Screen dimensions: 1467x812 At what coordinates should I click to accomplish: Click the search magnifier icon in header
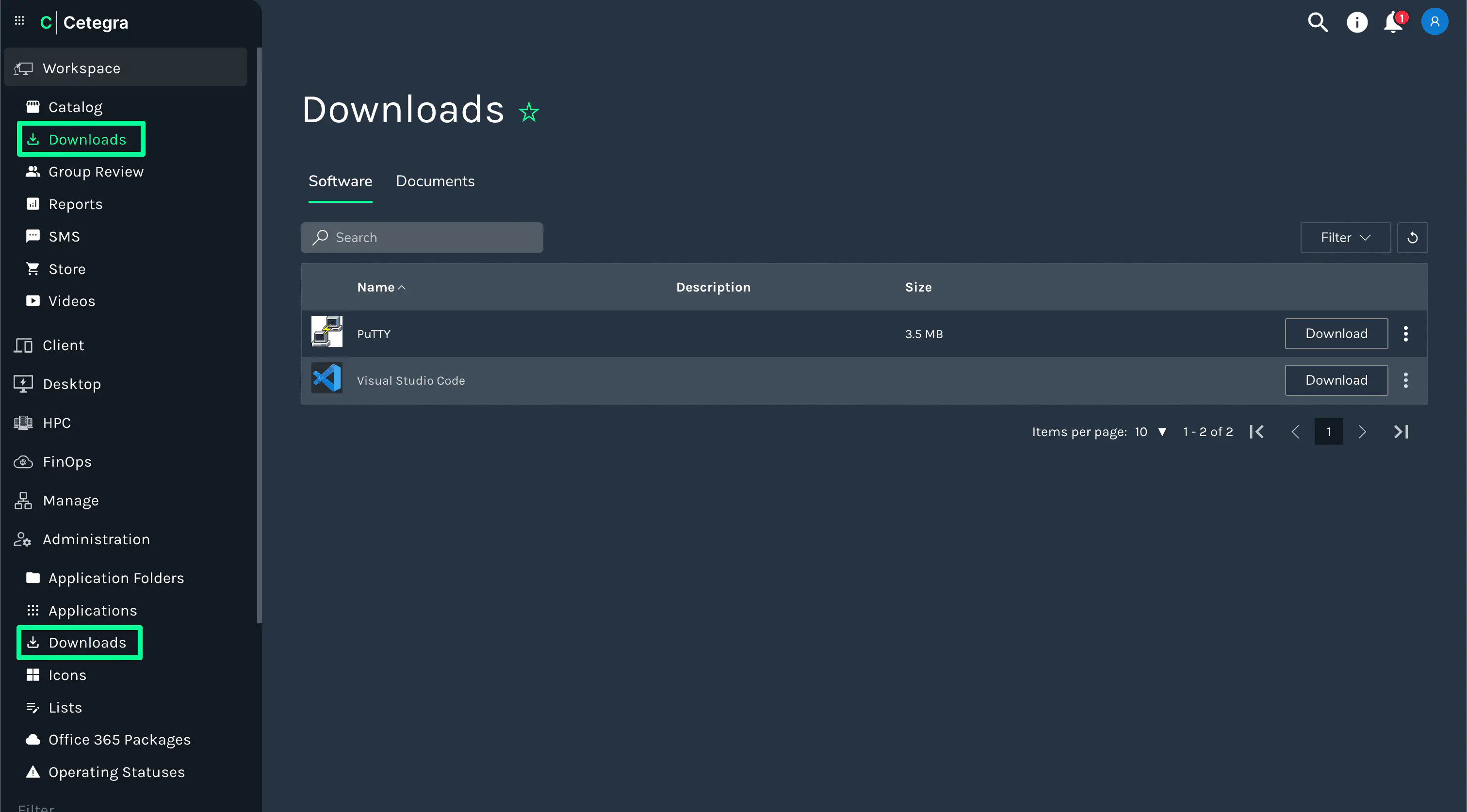[1317, 23]
